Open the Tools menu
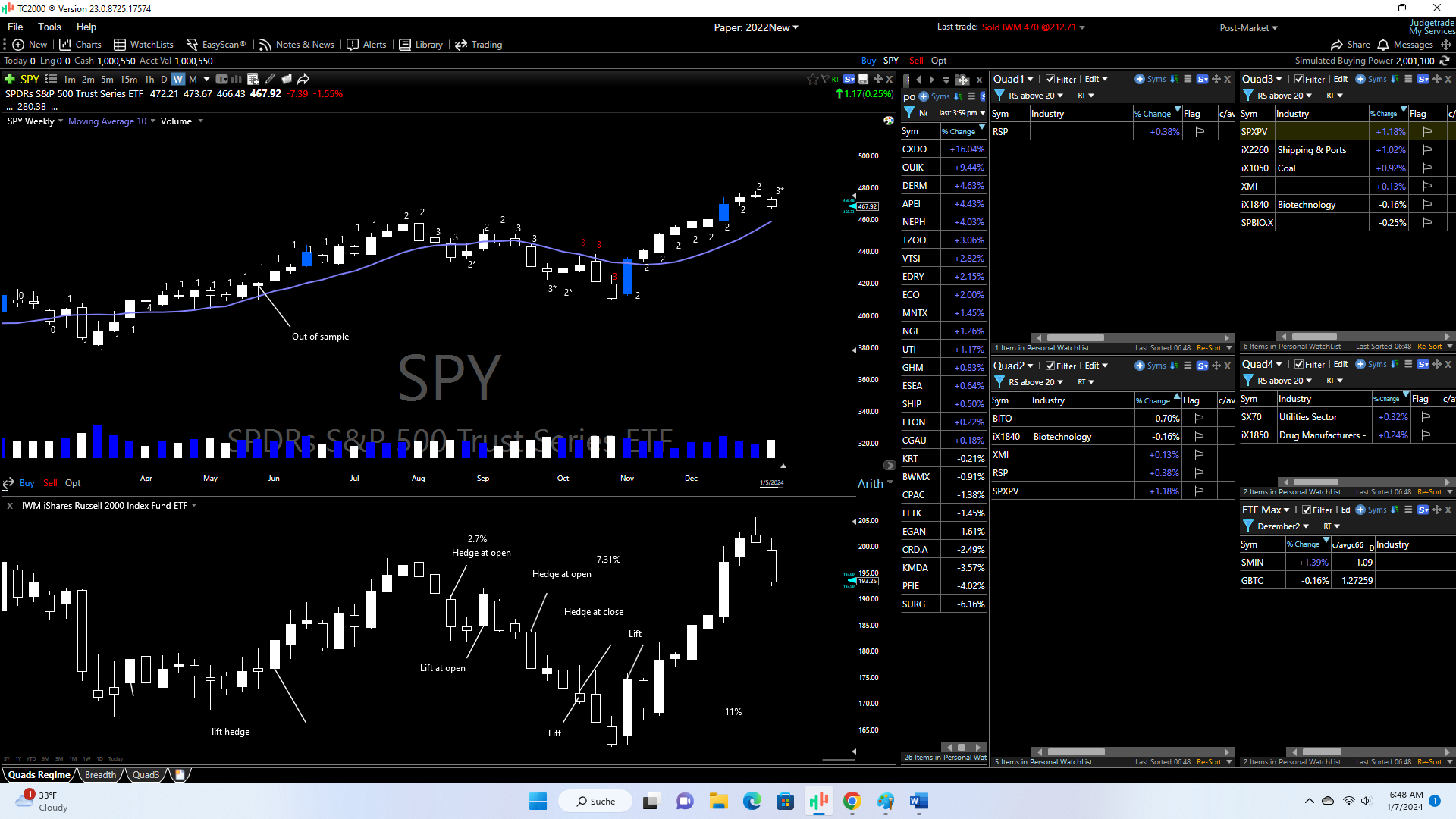1456x819 pixels. click(x=49, y=27)
